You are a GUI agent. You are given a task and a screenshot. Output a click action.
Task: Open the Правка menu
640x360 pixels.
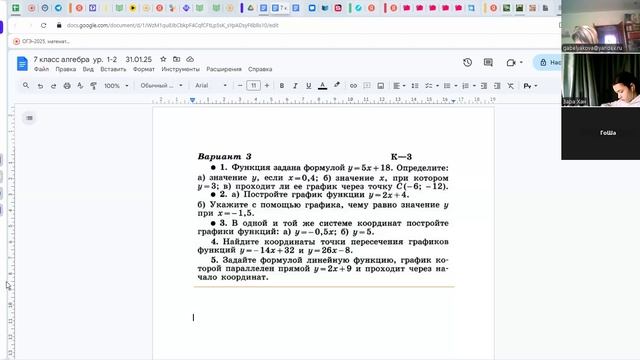66,69
